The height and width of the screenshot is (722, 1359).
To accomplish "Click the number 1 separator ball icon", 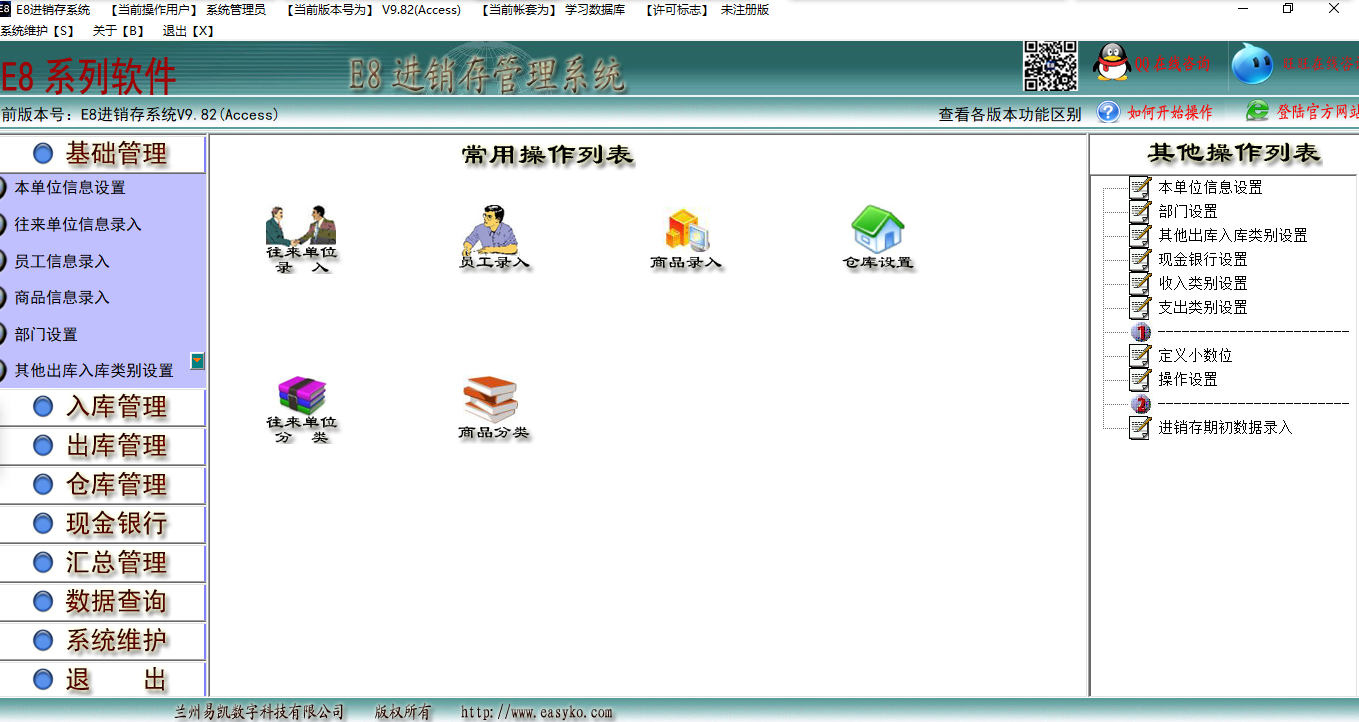I will [1141, 332].
